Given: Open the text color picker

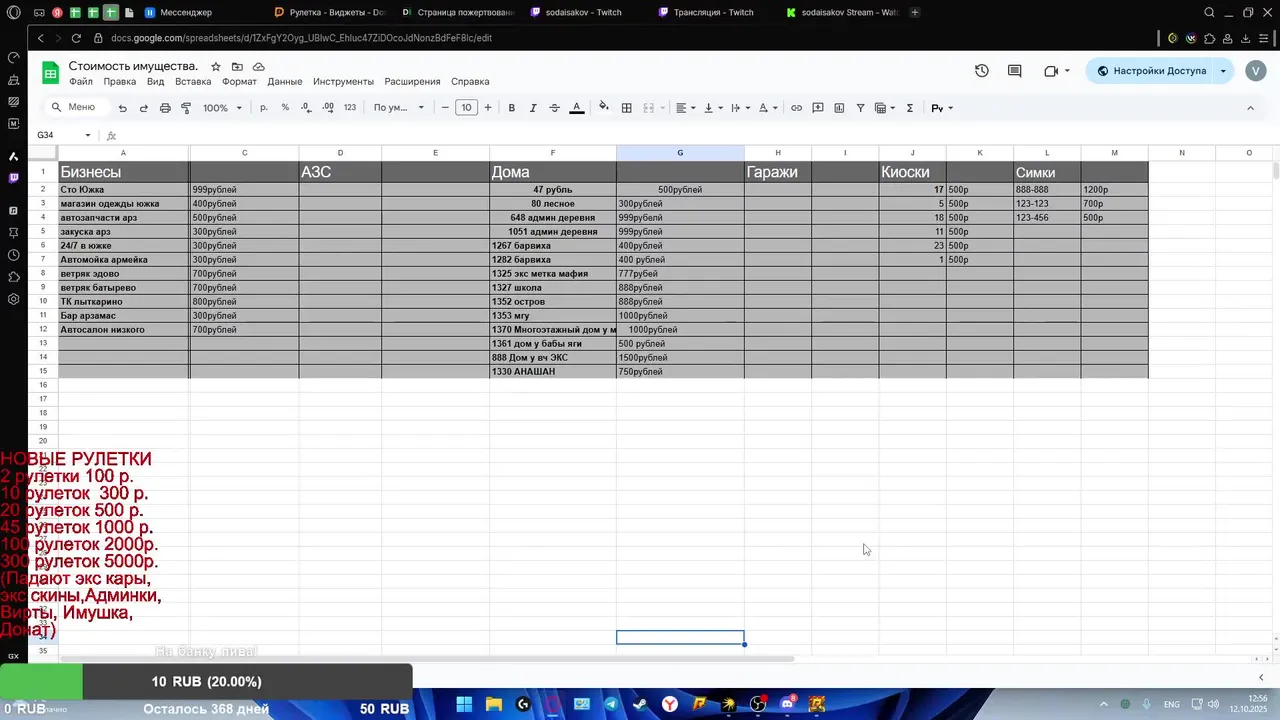Looking at the screenshot, I should (576, 108).
